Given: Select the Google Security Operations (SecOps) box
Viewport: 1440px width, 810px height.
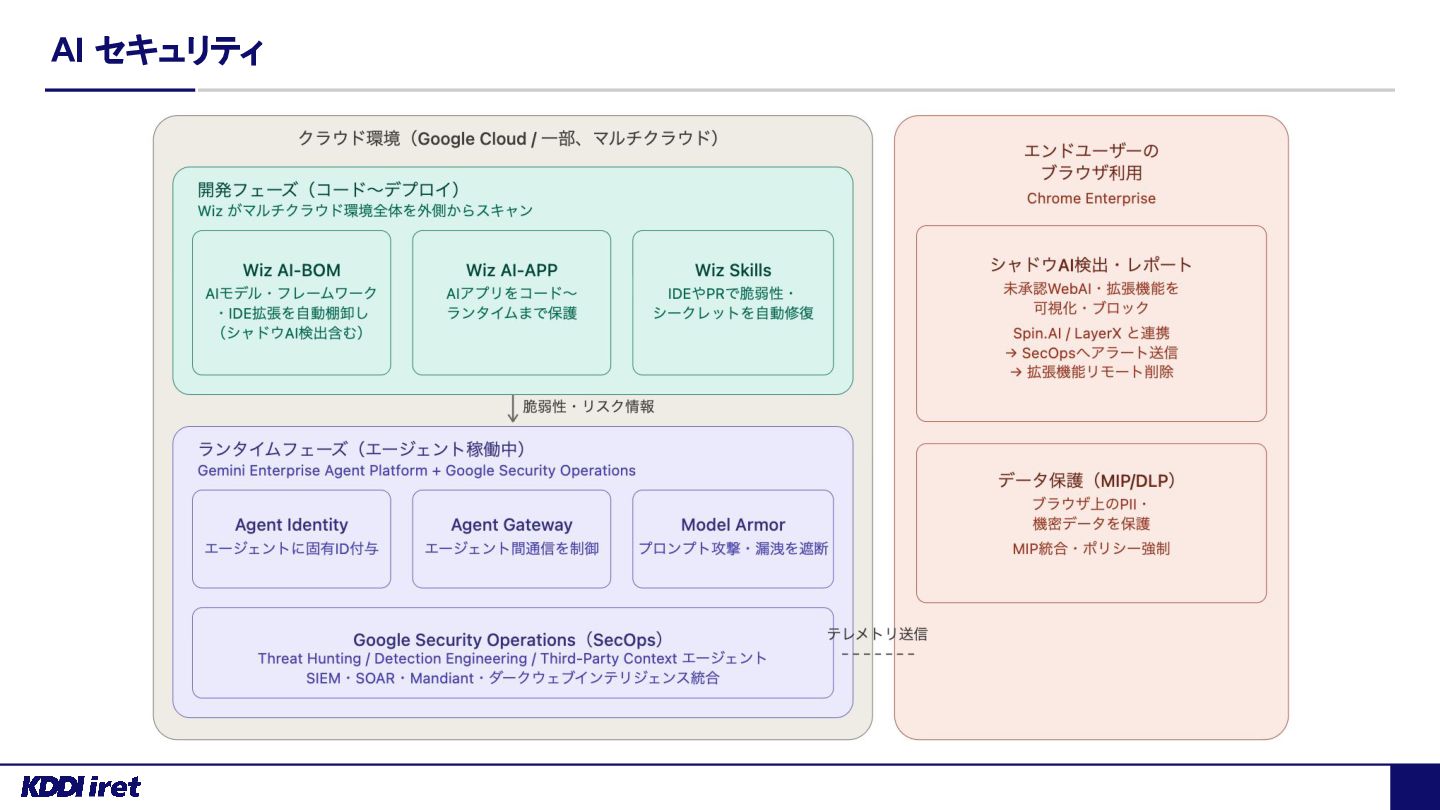Looking at the screenshot, I should tap(513, 653).
